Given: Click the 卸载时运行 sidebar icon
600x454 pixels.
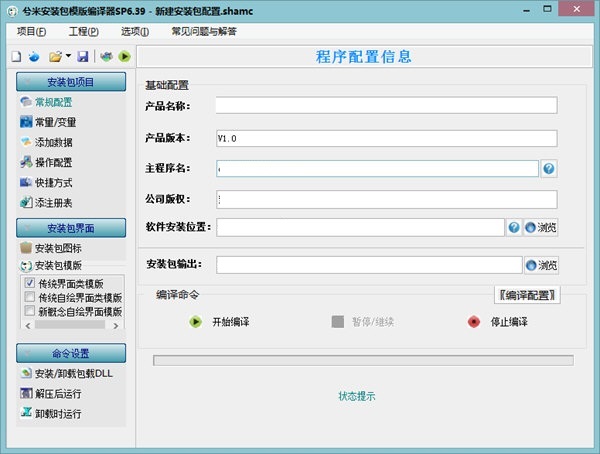Looking at the screenshot, I should click(26, 413).
